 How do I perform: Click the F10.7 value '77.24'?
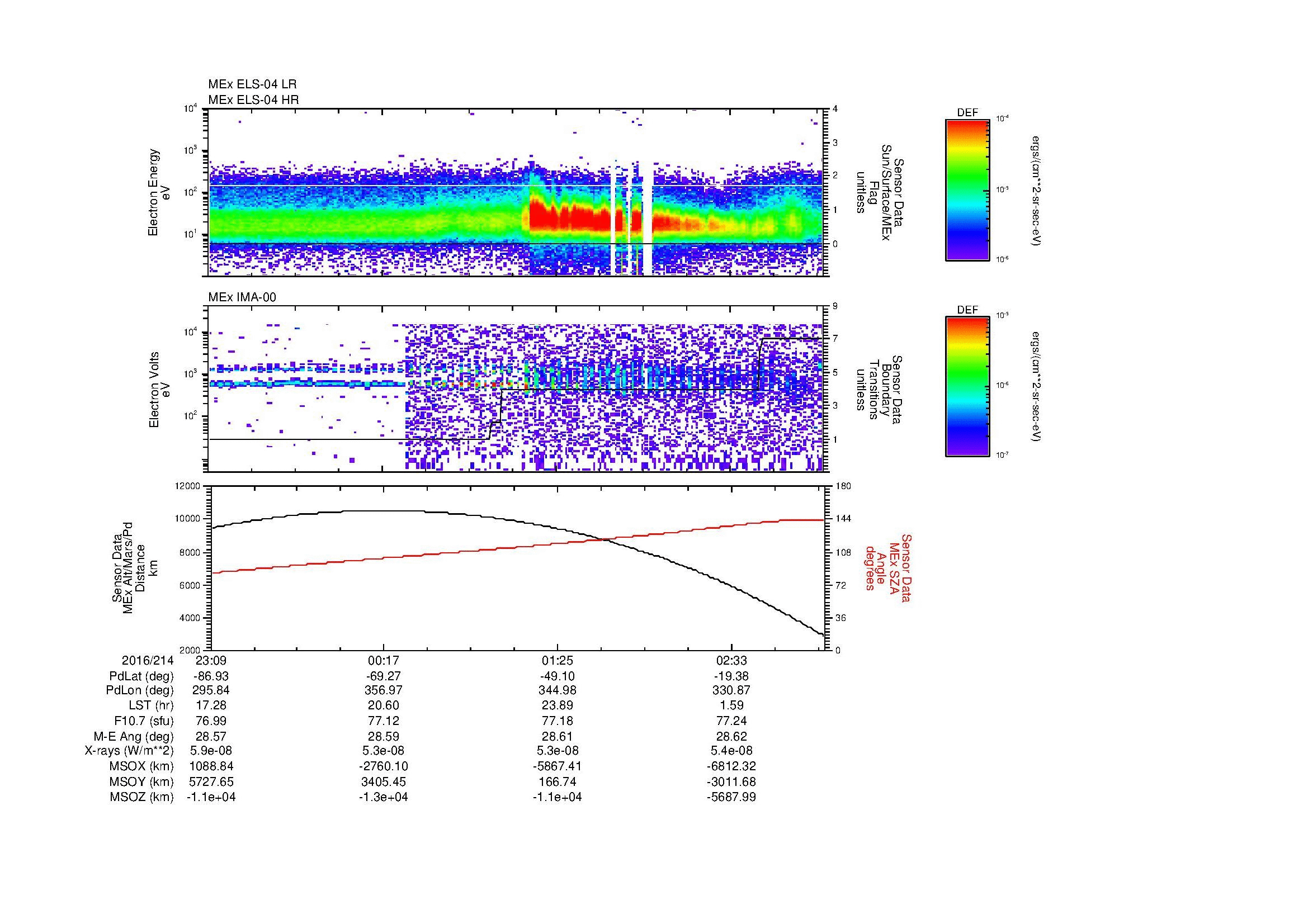coord(731,721)
